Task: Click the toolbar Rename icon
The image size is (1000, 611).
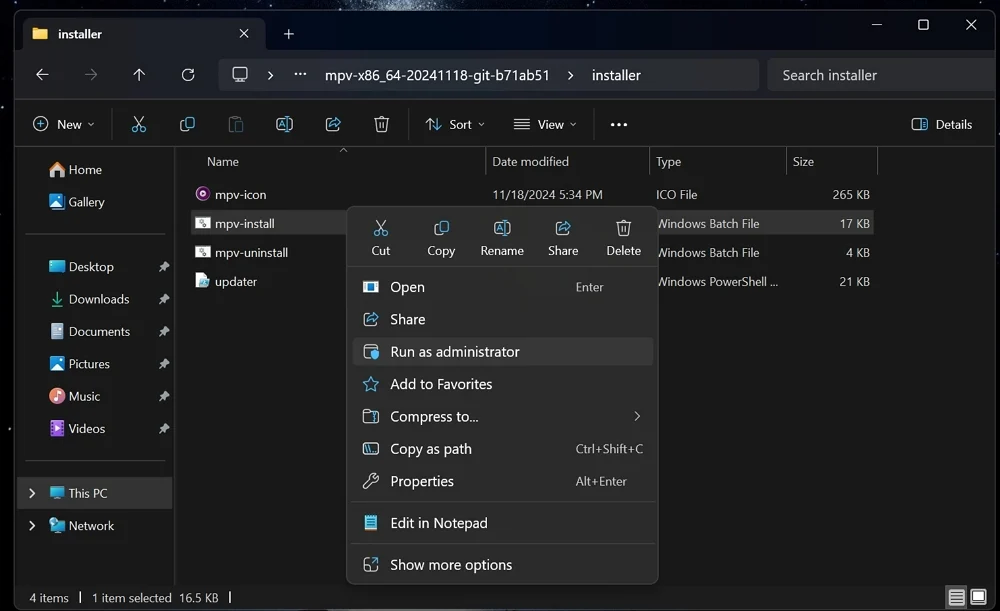Action: pos(284,124)
